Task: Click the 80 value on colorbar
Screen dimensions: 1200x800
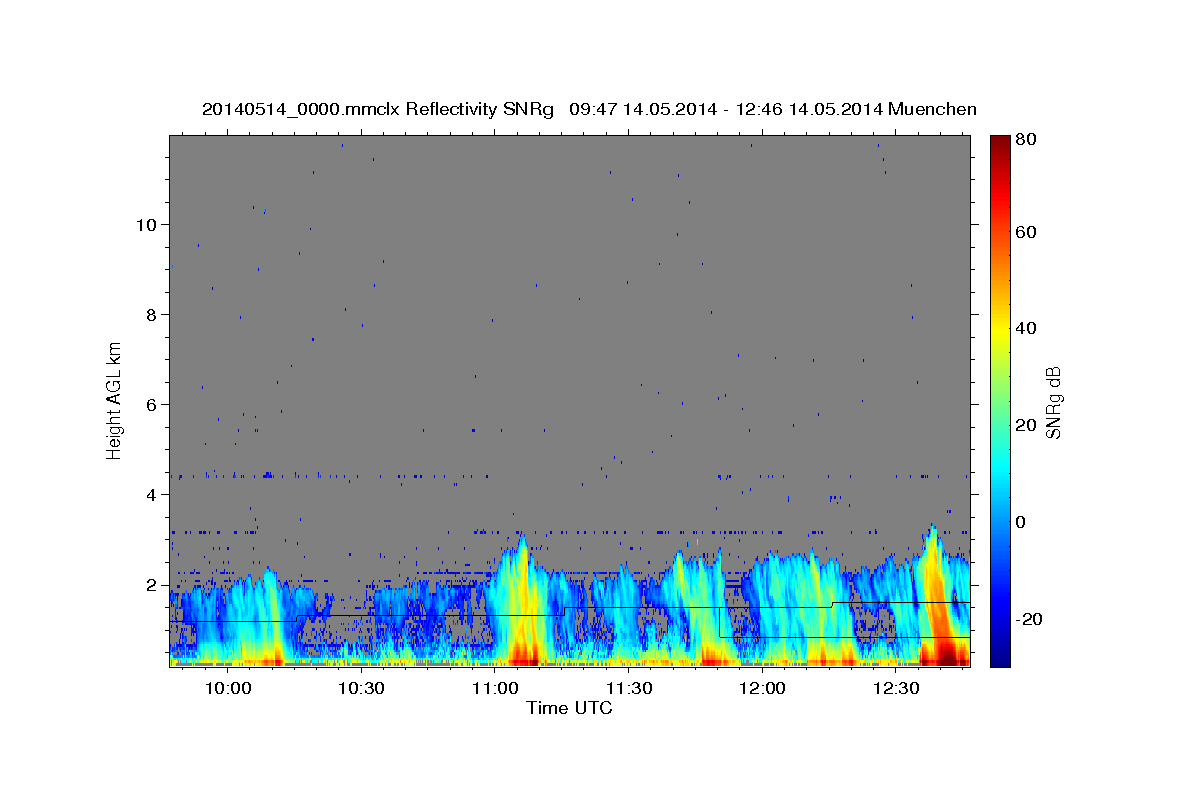Action: [x=1025, y=140]
